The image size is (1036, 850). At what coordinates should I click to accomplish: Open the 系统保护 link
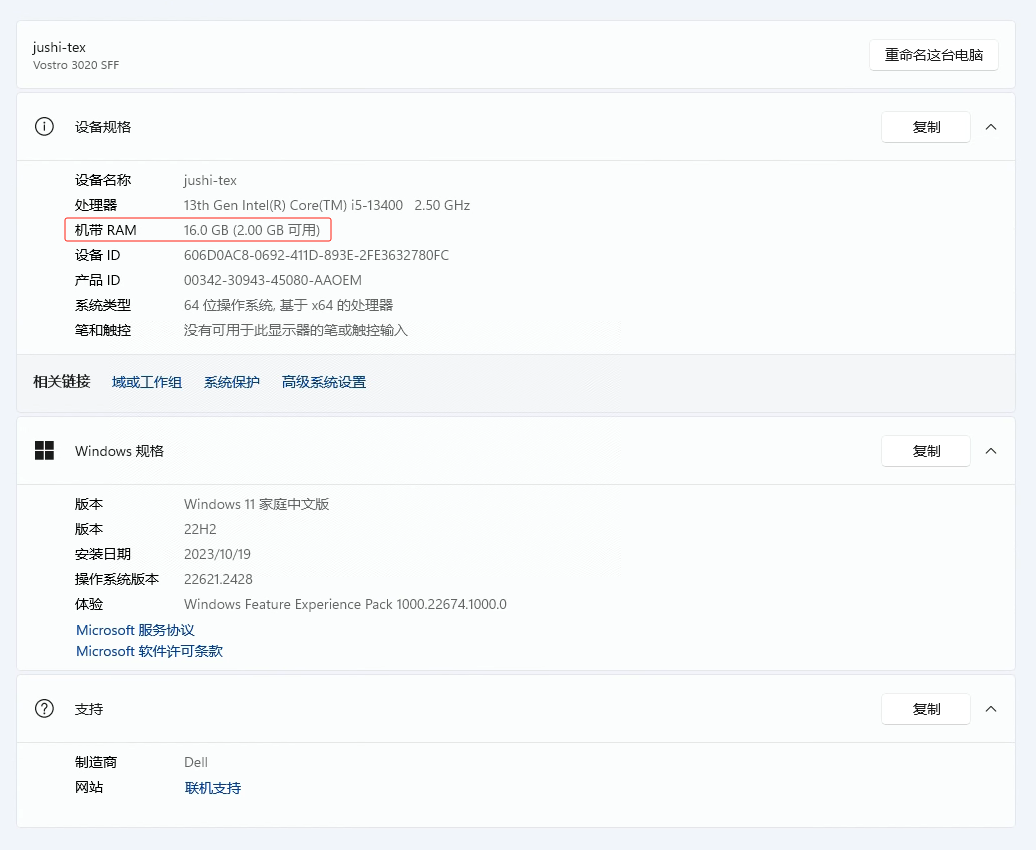(x=232, y=382)
